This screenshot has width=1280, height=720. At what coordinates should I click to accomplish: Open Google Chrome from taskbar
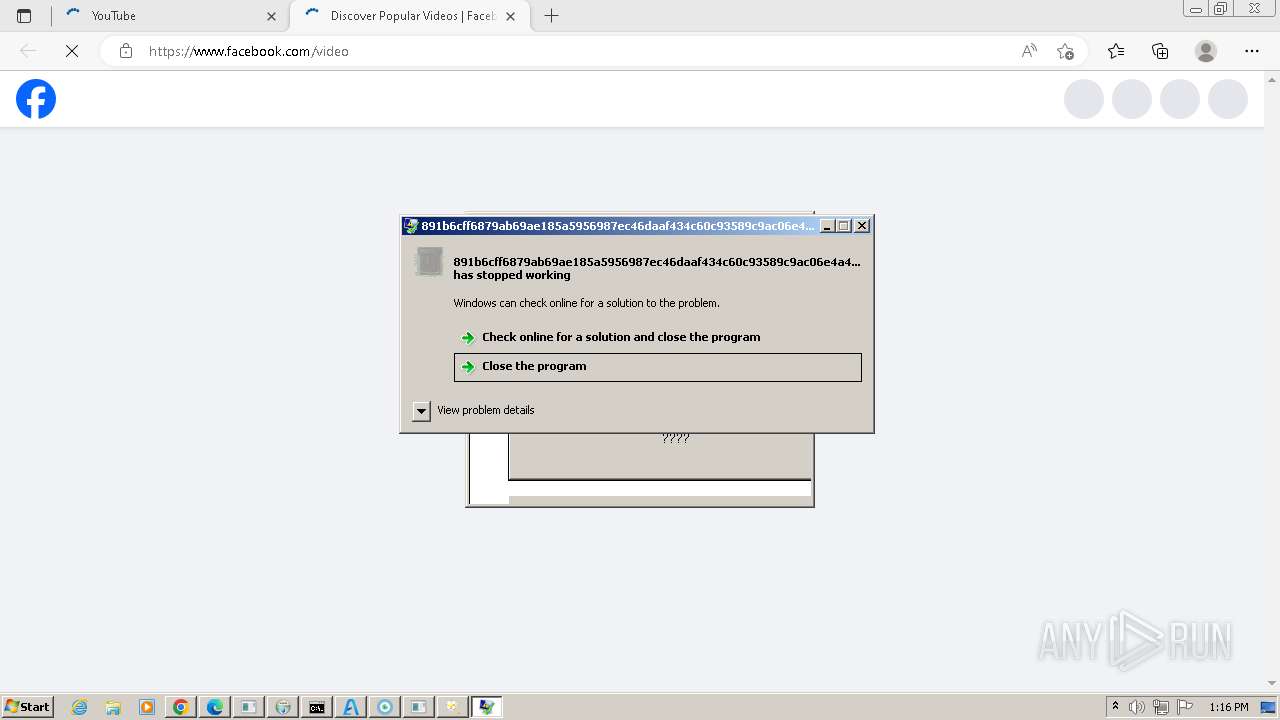point(181,707)
